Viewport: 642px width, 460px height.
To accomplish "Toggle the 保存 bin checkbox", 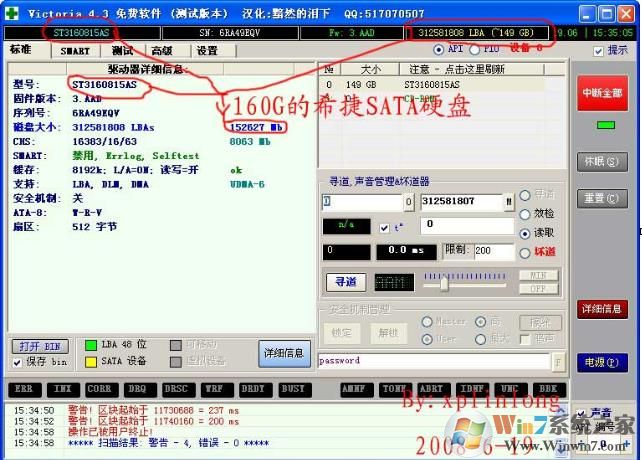I will 17,361.
